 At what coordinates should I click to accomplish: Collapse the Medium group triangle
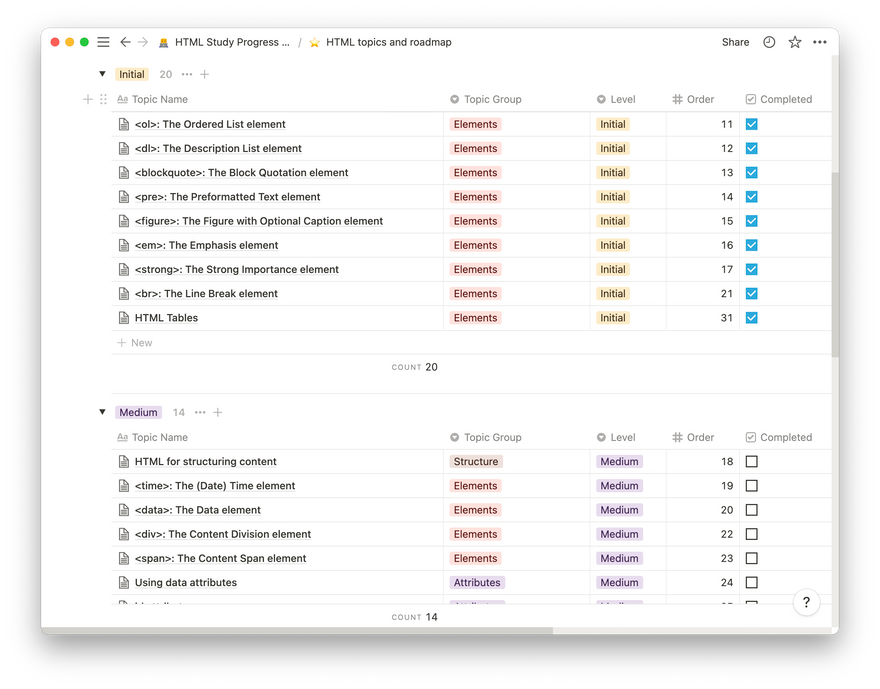102,412
